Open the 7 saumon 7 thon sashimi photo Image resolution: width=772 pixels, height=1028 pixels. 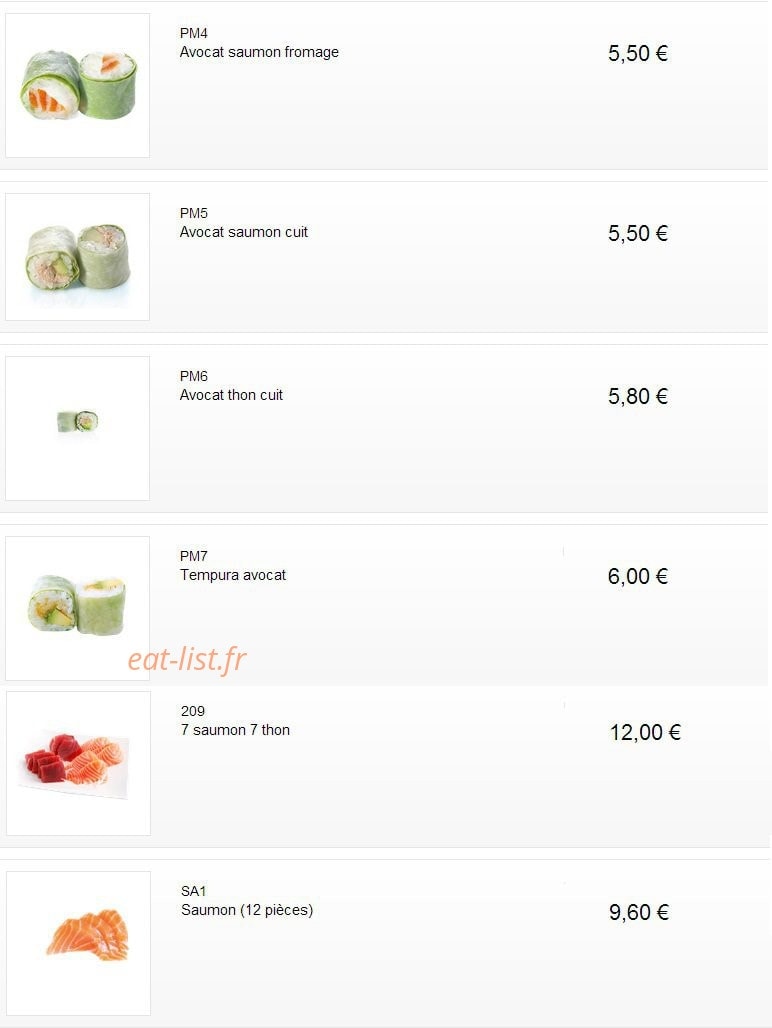click(x=78, y=763)
